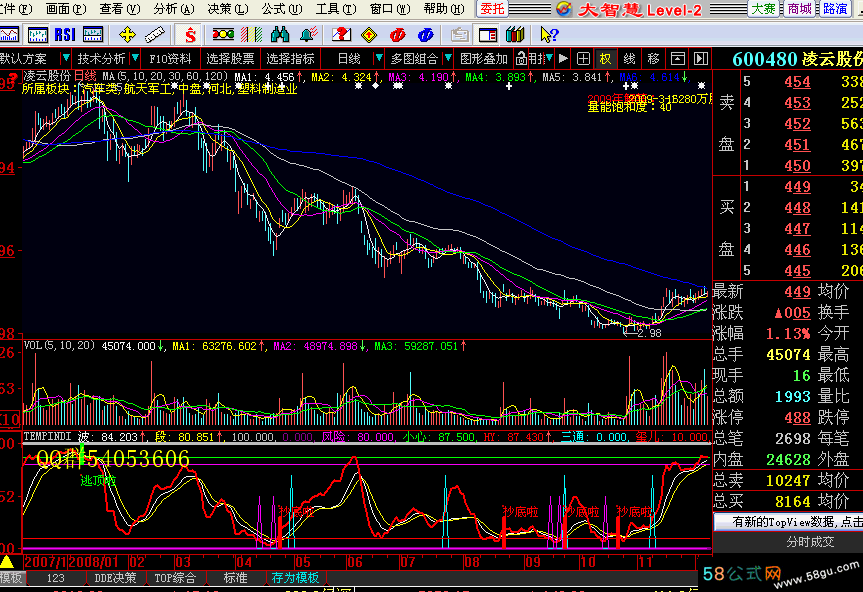Screen dimensions: 863x592
Task: Open the 分析(A) menu
Action: (x=174, y=9)
